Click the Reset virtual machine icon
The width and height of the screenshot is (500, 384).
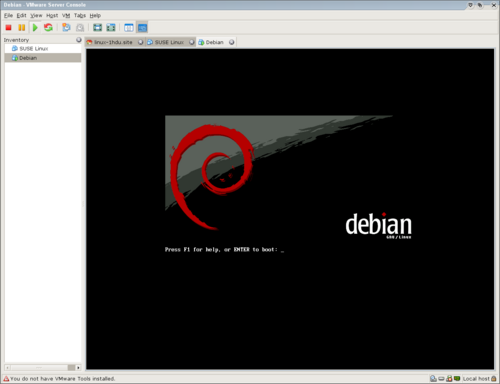tap(48, 27)
